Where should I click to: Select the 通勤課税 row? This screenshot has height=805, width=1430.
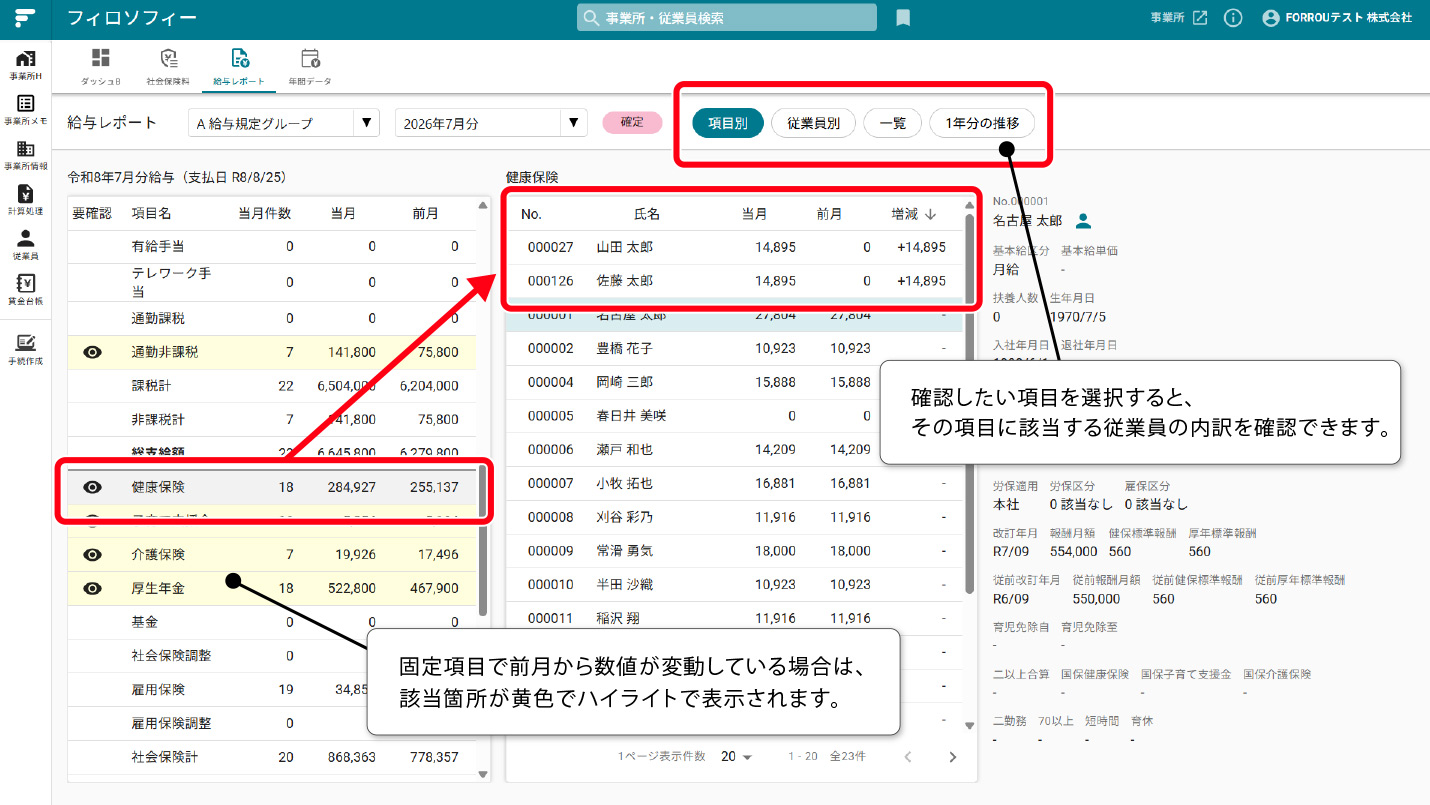[272, 318]
